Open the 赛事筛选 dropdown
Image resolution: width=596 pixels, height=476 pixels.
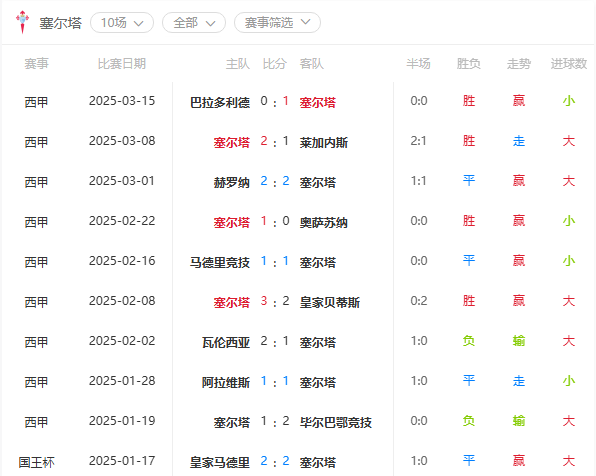click(277, 23)
